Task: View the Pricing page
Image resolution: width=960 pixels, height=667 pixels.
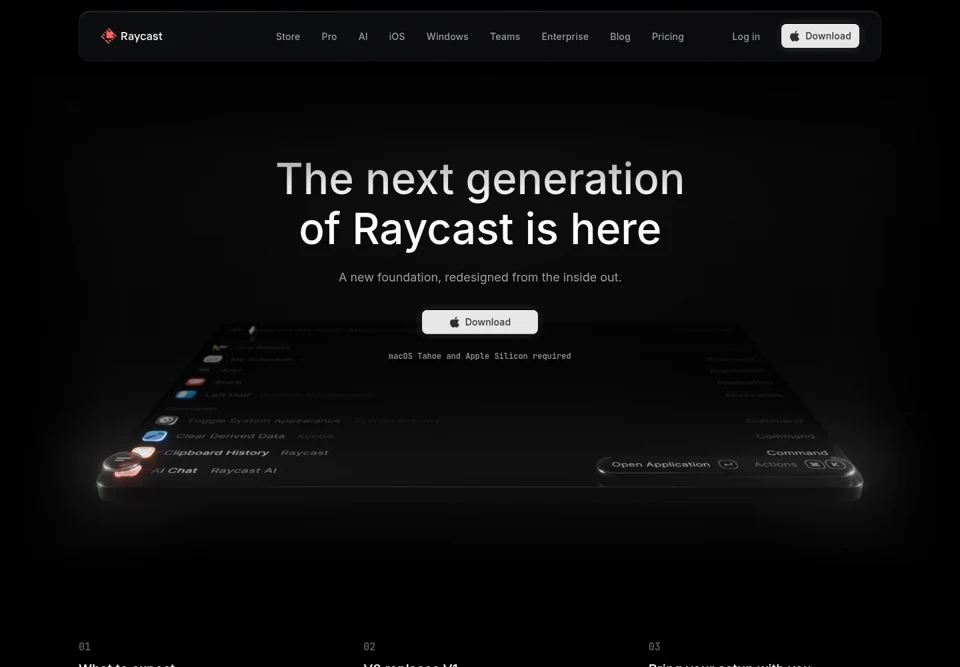Action: [x=667, y=37]
